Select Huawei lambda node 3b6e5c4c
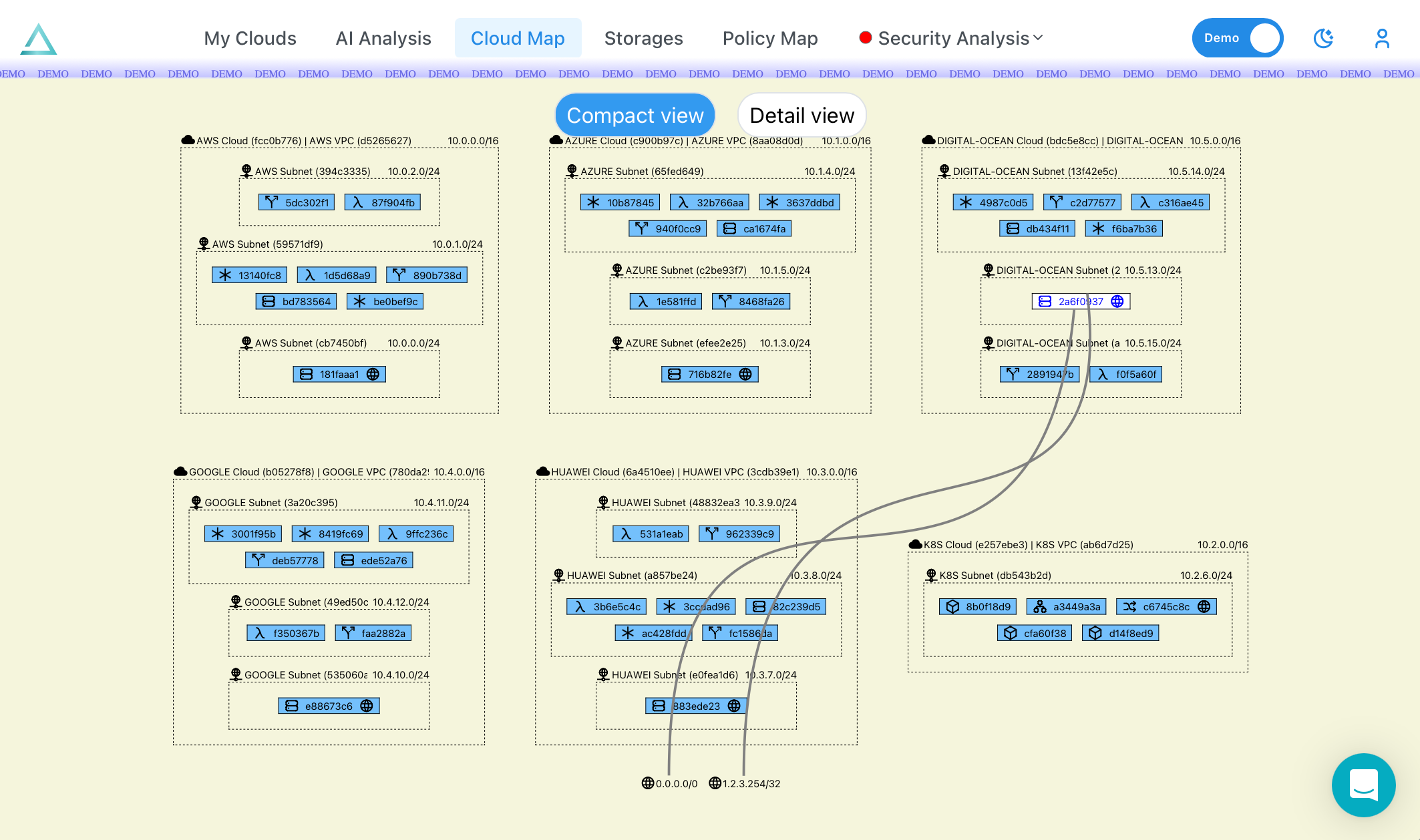This screenshot has height=840, width=1420. (x=606, y=607)
